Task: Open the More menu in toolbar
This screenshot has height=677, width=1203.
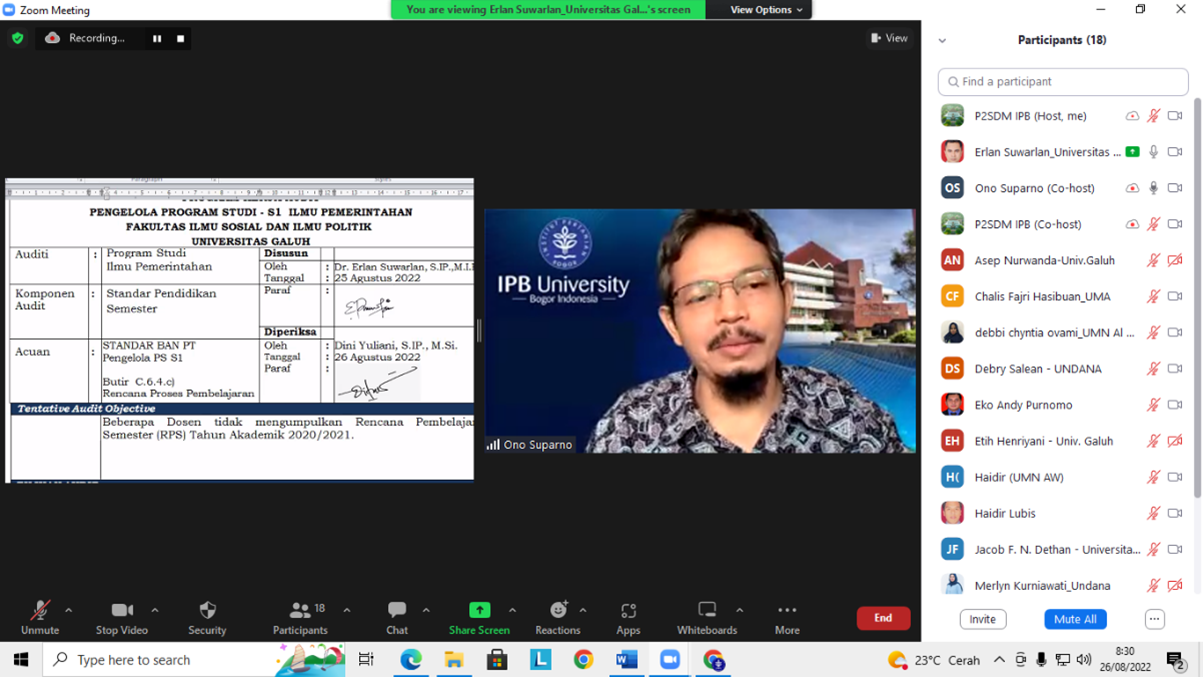Action: 787,616
